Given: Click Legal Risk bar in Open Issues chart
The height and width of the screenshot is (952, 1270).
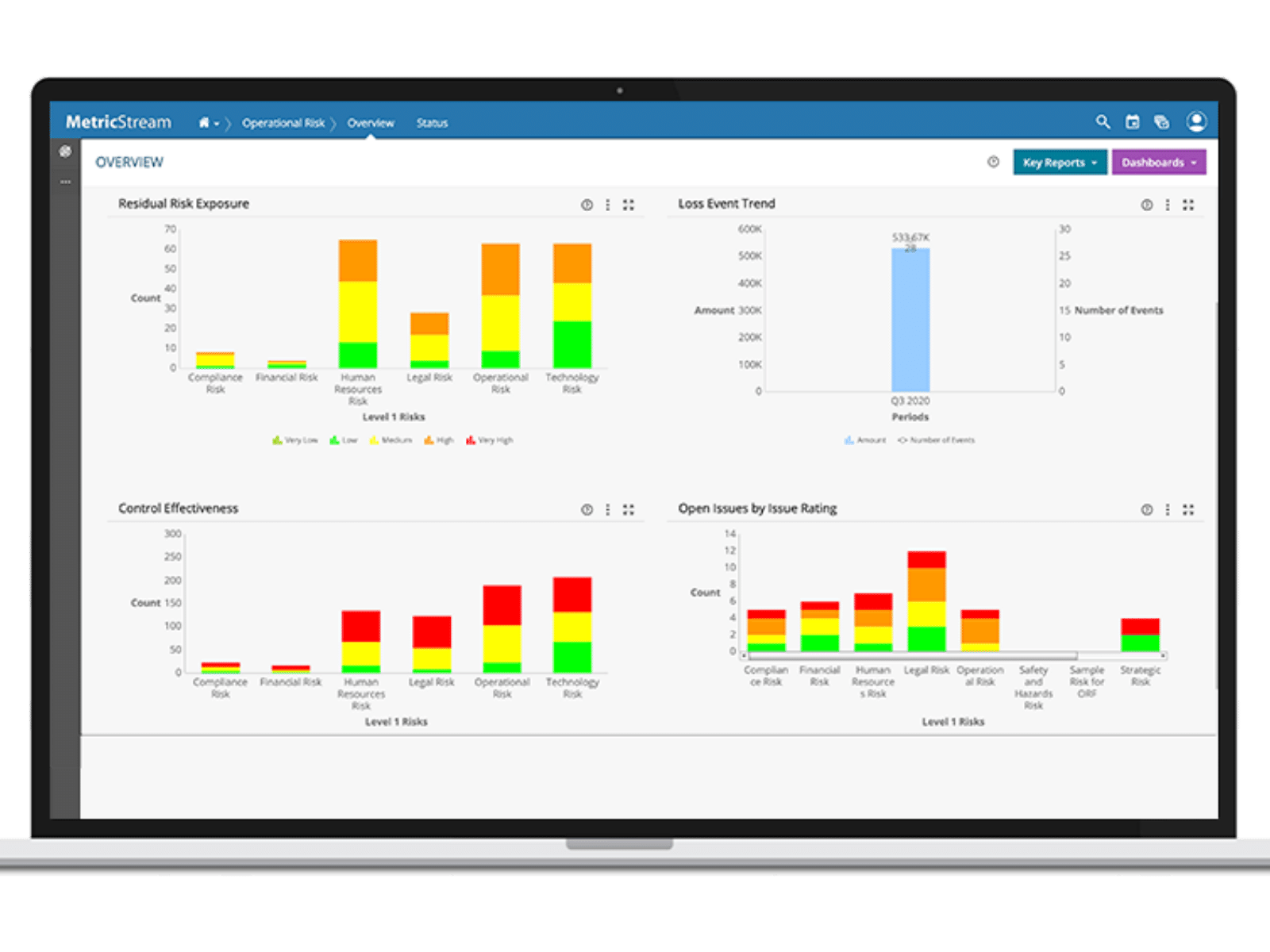Looking at the screenshot, I should click(926, 601).
